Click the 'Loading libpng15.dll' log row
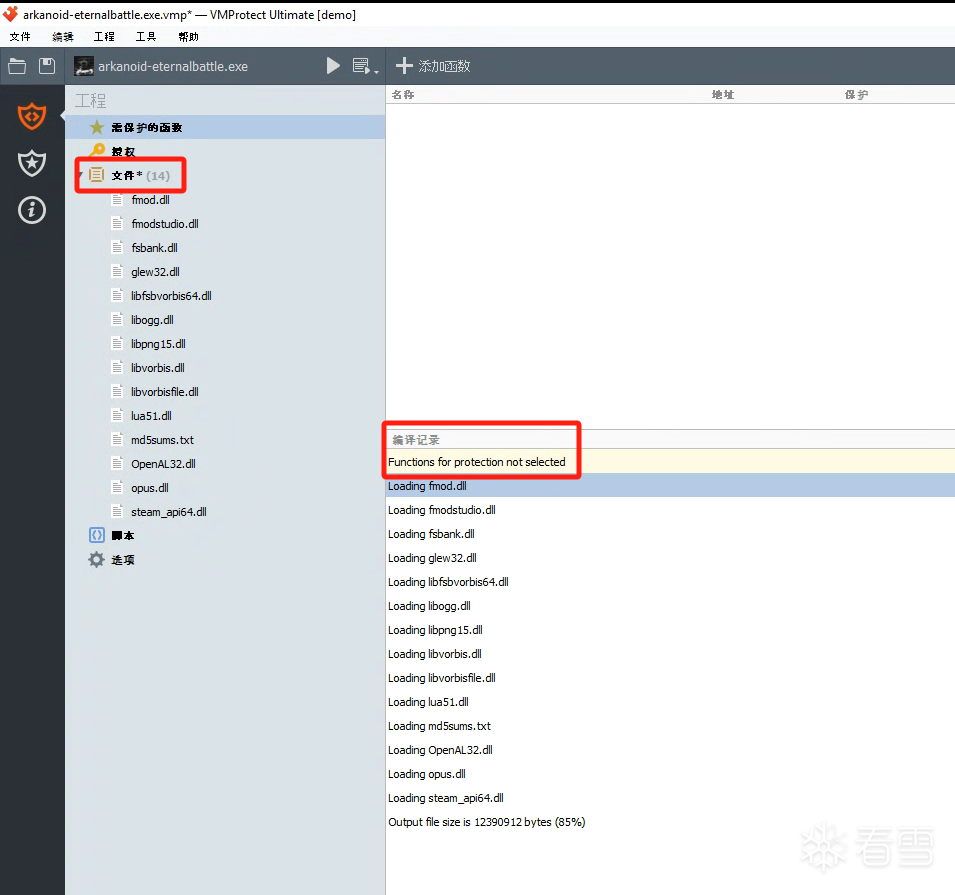The width and height of the screenshot is (955, 895). (670, 630)
